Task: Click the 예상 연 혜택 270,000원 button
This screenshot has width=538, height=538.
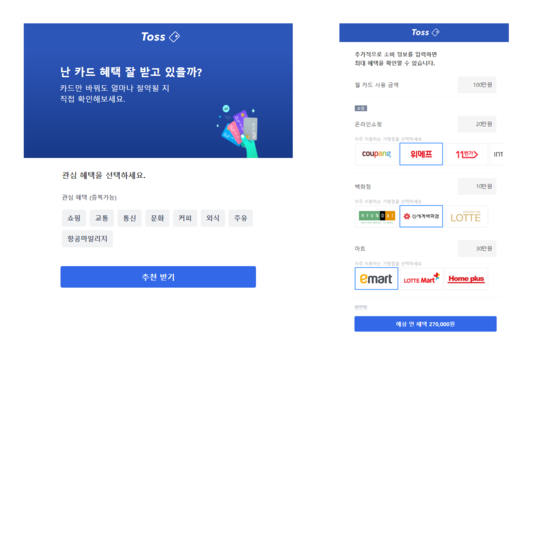Action: 425,324
